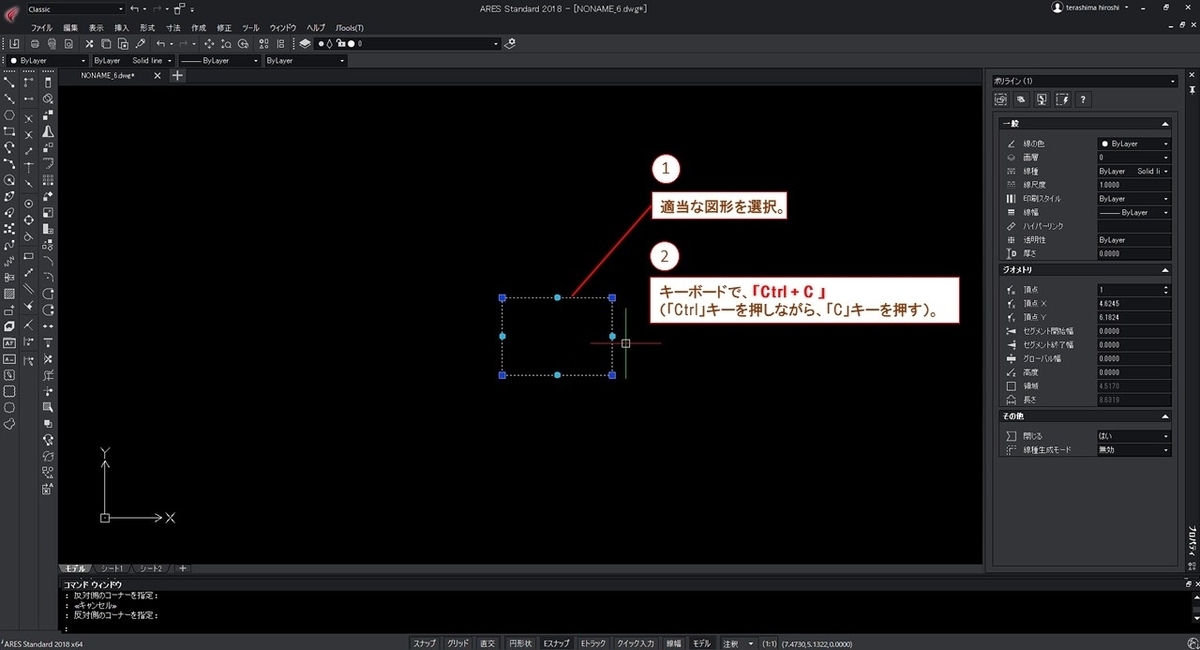
Task: Collapse the その他 section in Properties
Action: click(1165, 416)
